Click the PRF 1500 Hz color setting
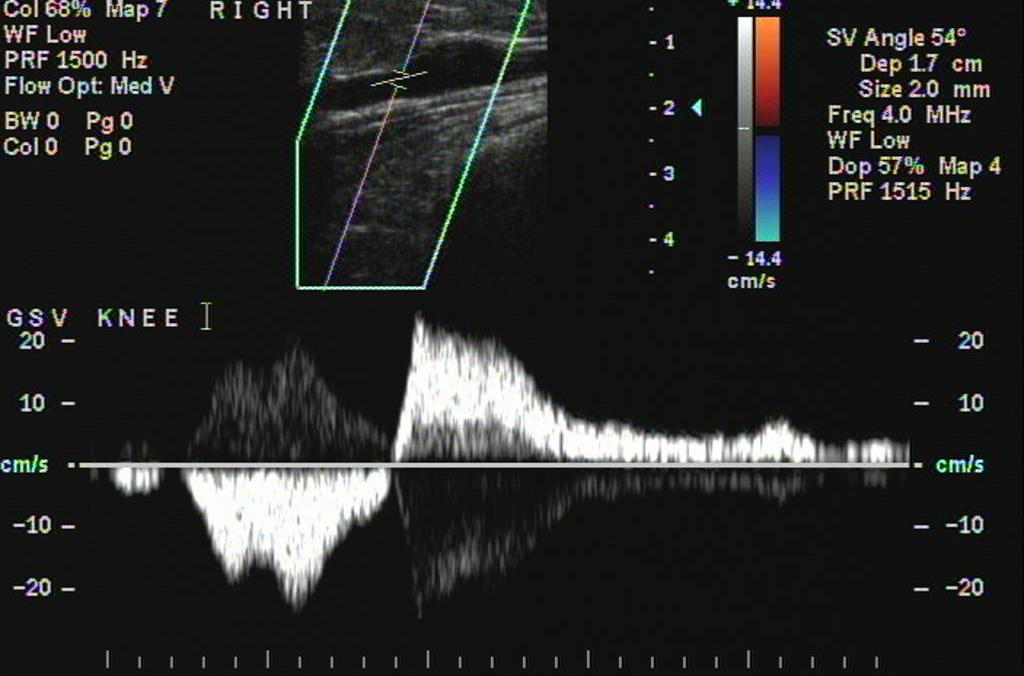 (76, 61)
